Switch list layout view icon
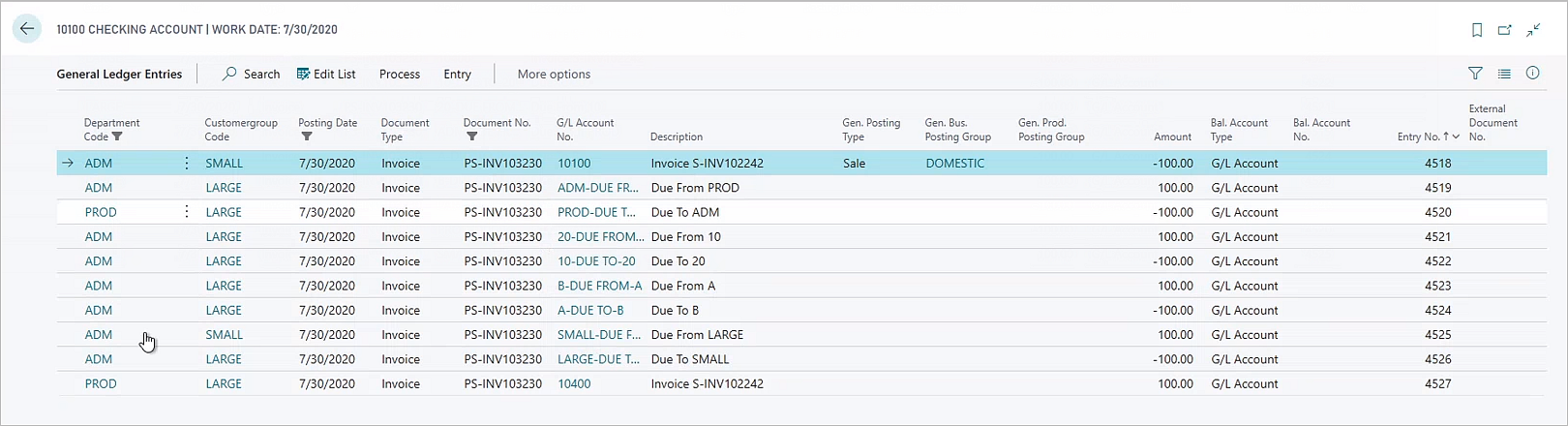This screenshot has width=1568, height=426. click(1504, 74)
